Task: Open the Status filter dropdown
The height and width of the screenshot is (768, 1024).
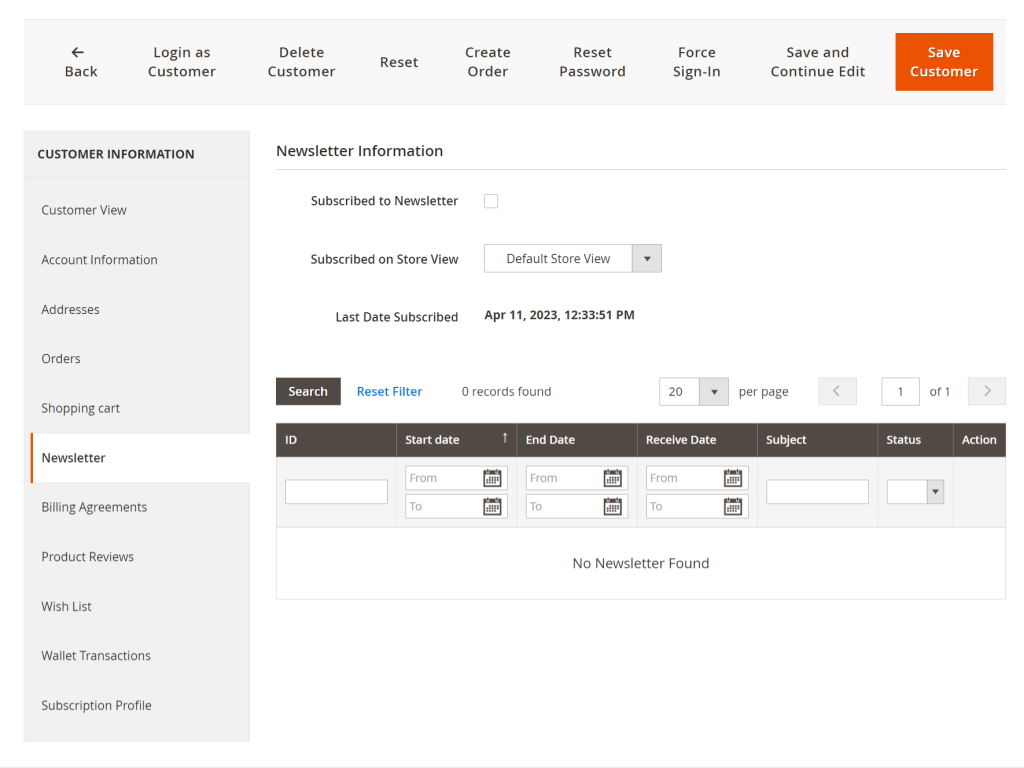Action: [x=915, y=492]
